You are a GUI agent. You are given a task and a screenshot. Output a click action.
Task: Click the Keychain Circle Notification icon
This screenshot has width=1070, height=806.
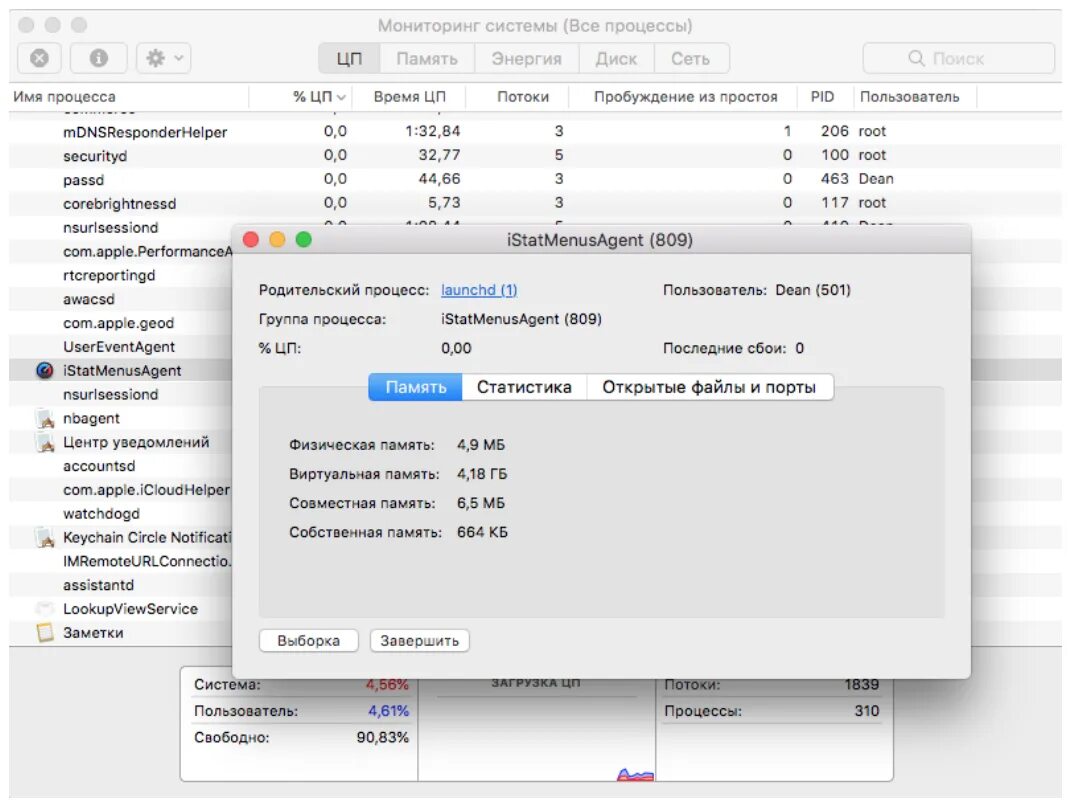[x=45, y=538]
